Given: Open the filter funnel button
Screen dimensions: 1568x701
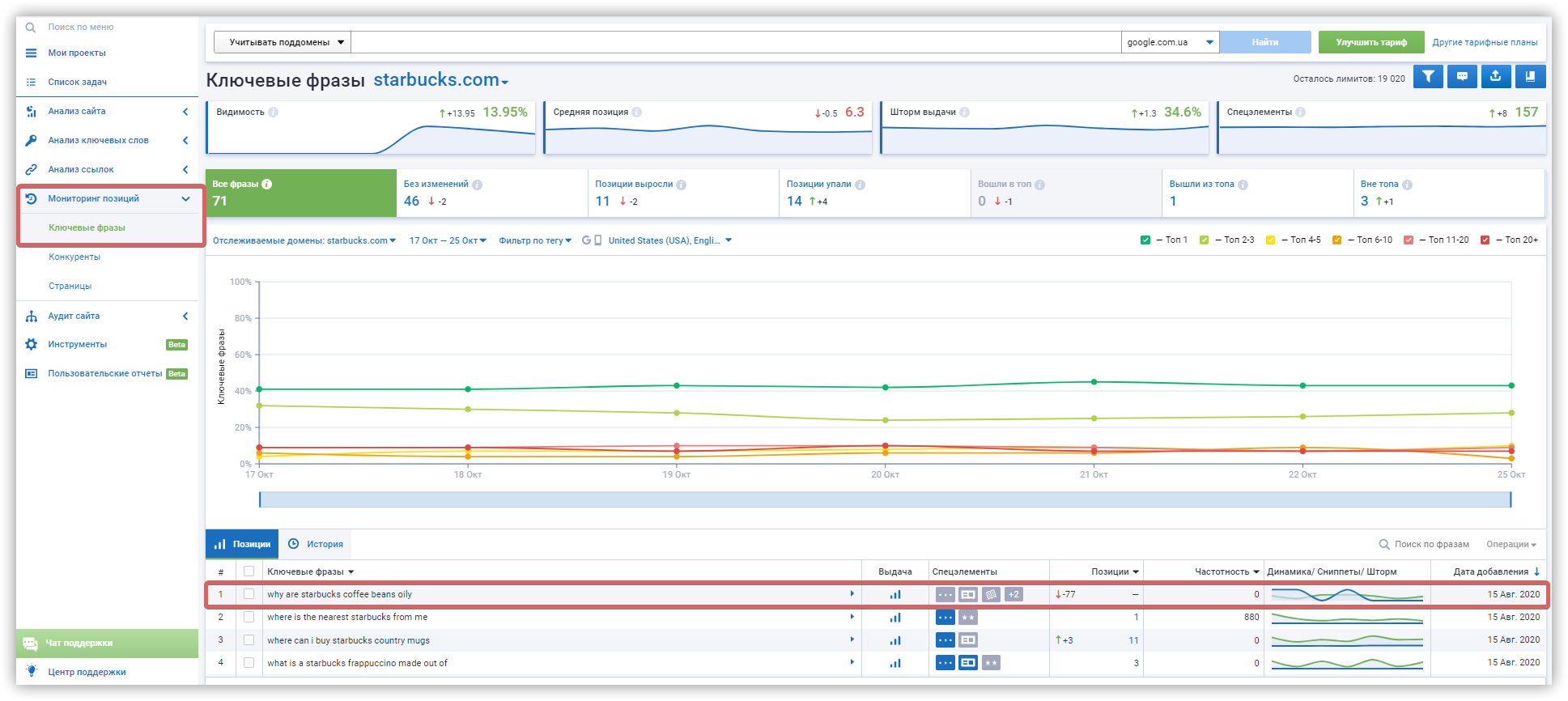Looking at the screenshot, I should coord(1428,77).
